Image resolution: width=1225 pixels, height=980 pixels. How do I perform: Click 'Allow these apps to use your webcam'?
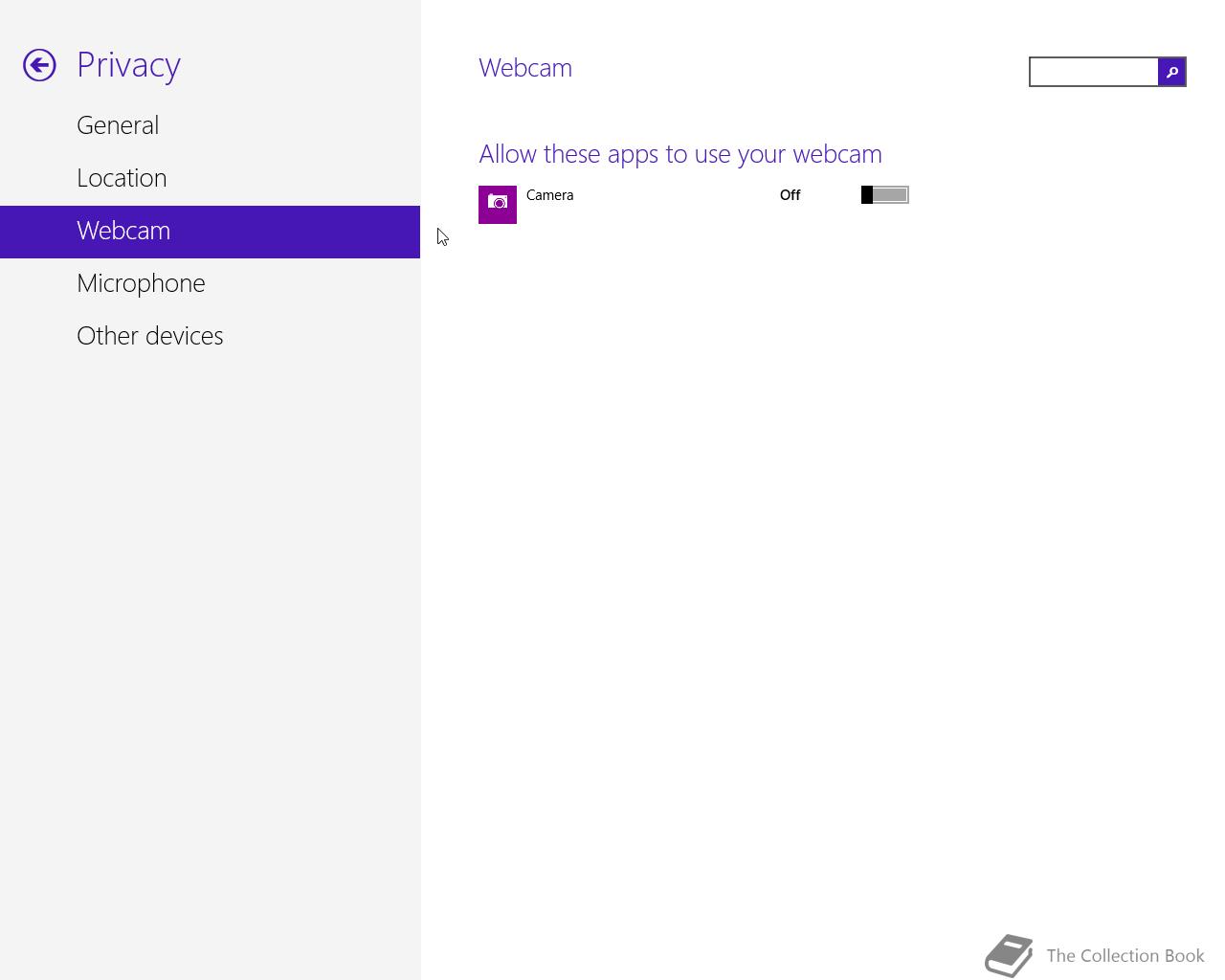pos(680,154)
